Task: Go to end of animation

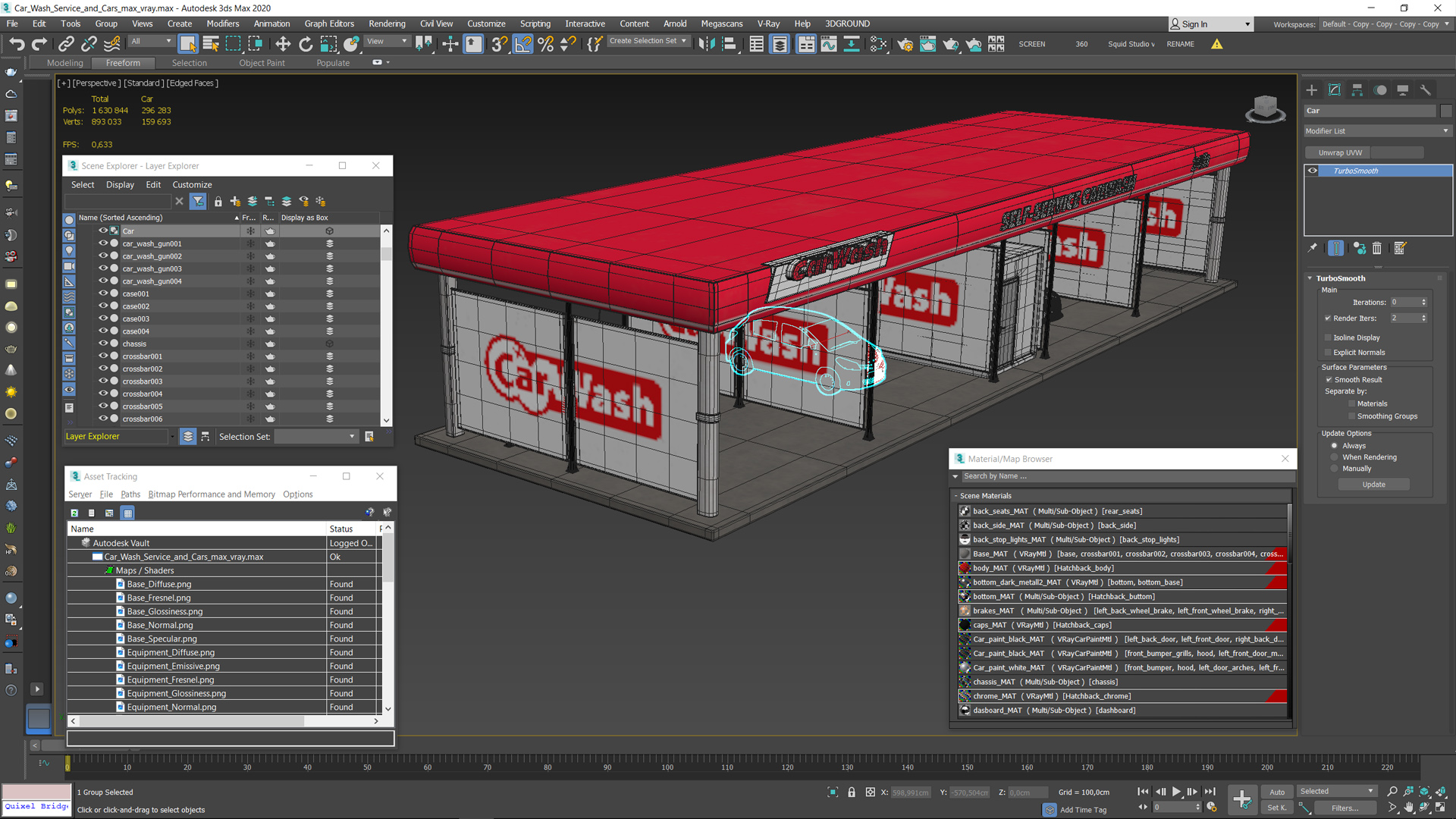Action: coord(1210,792)
